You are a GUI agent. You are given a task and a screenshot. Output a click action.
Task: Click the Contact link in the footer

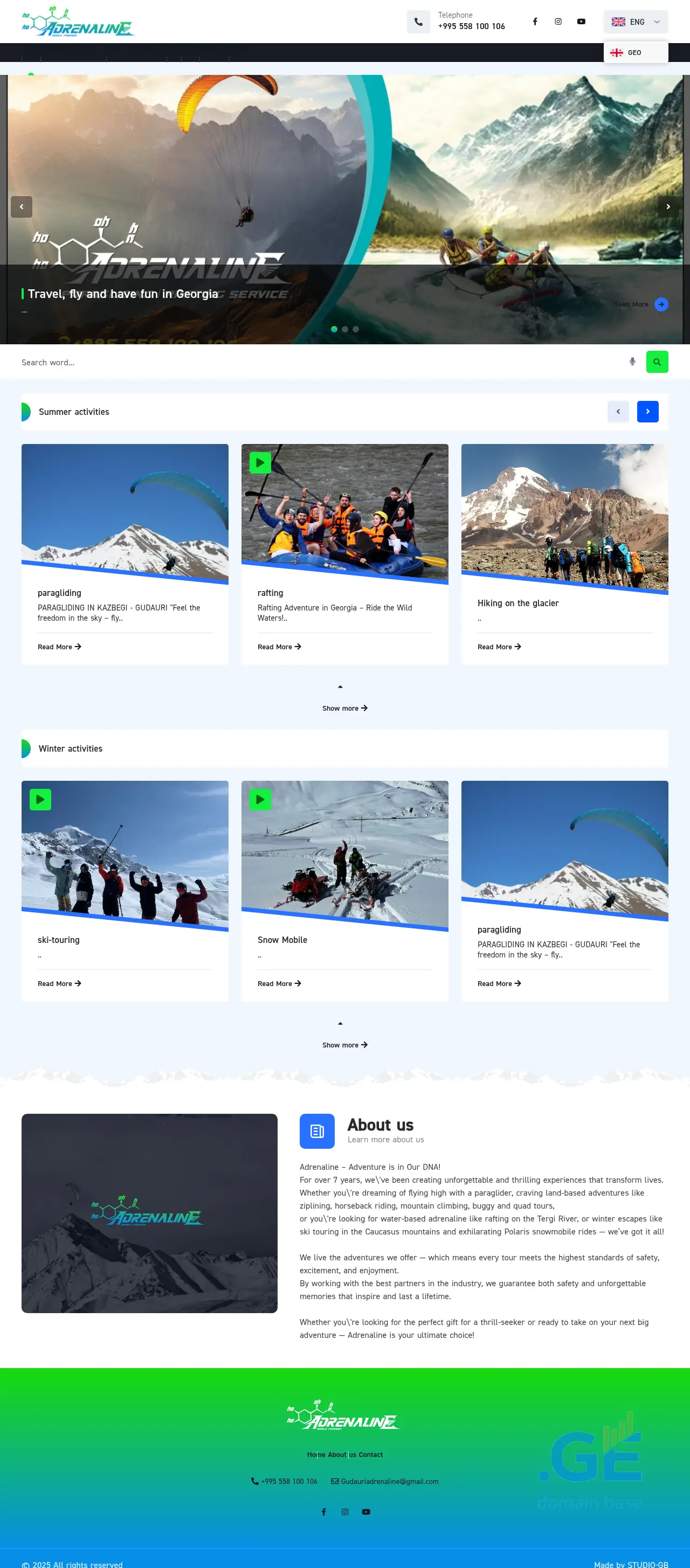pyautogui.click(x=370, y=1455)
